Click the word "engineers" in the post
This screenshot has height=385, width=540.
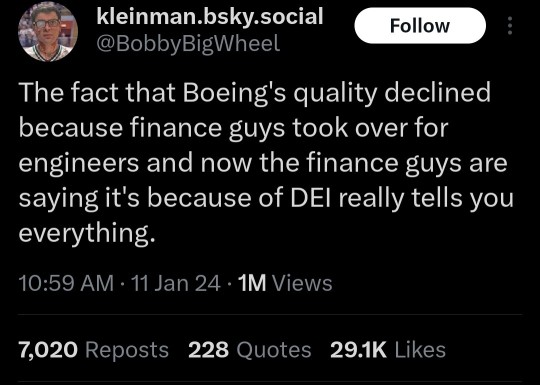tap(79, 164)
